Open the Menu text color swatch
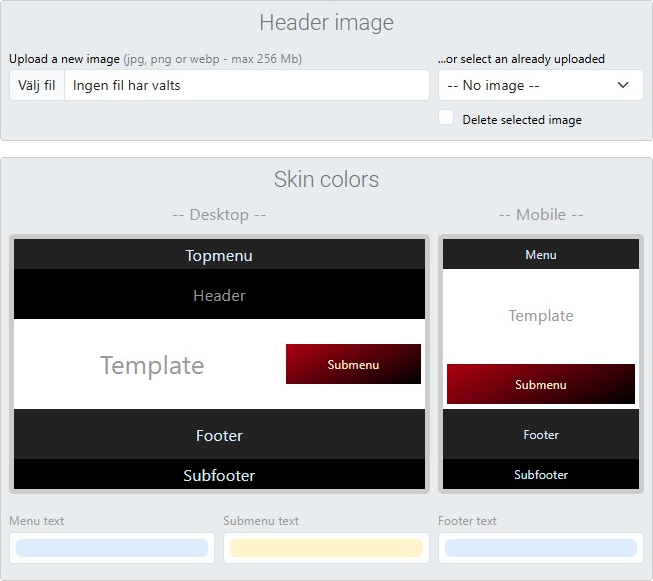The width and height of the screenshot is (653, 581). pyautogui.click(x=112, y=548)
